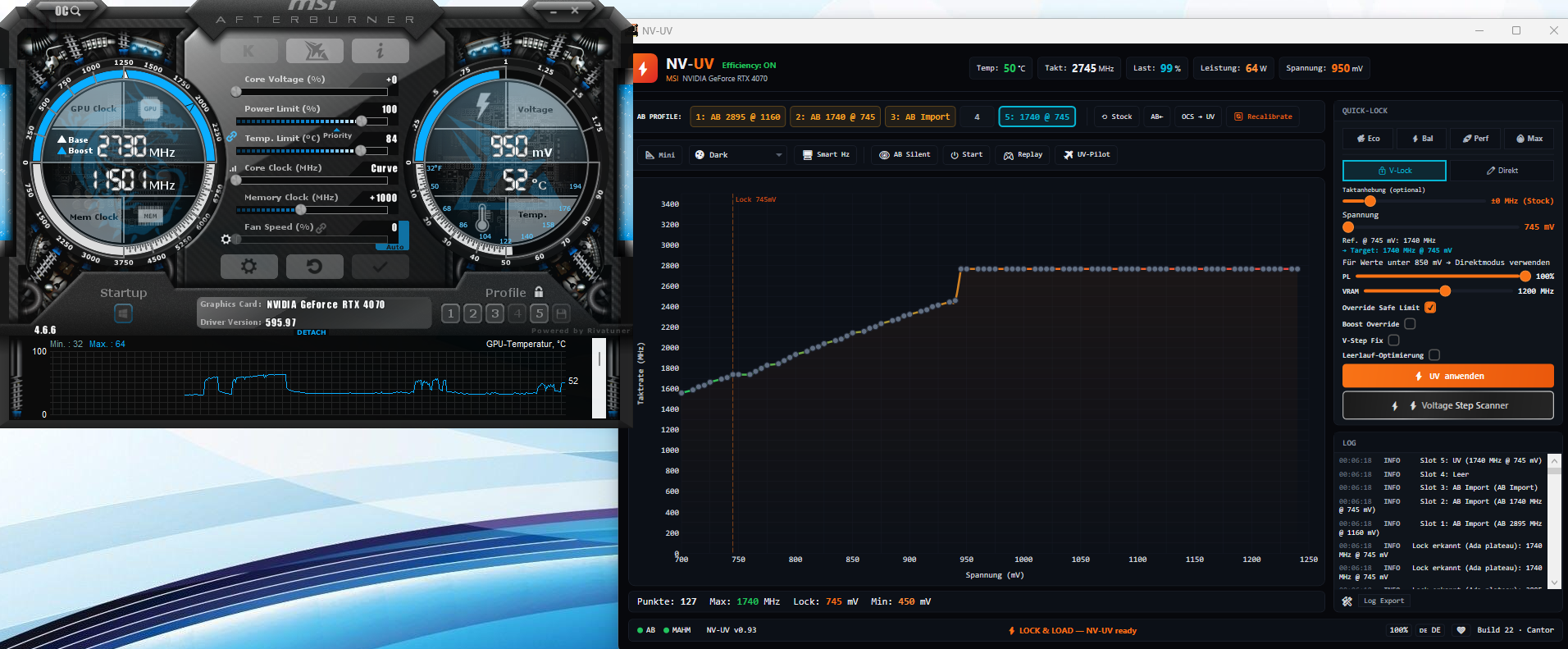Viewport: 1568px width, 649px height.
Task: Toggle power and temp limit link icon
Action: click(x=231, y=136)
